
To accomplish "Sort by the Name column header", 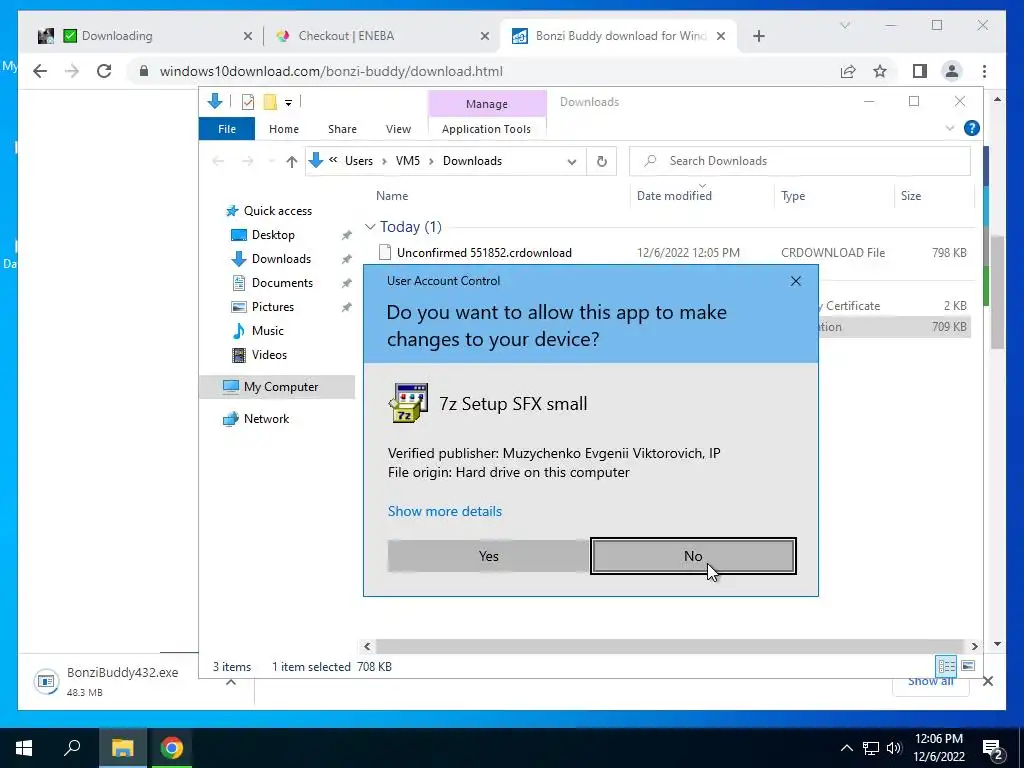I will tap(392, 196).
